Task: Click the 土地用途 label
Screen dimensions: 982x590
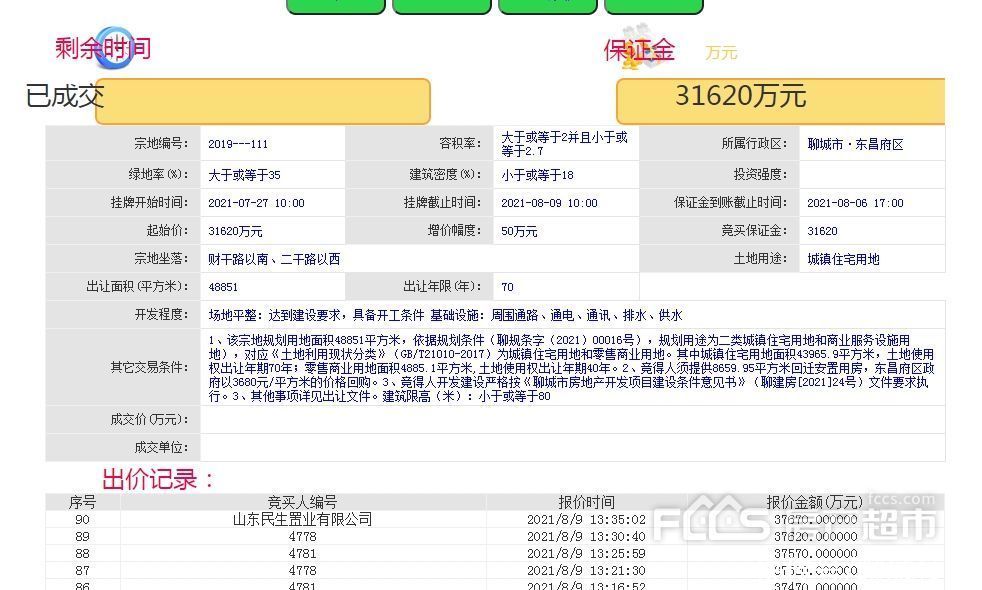Action: [760, 259]
